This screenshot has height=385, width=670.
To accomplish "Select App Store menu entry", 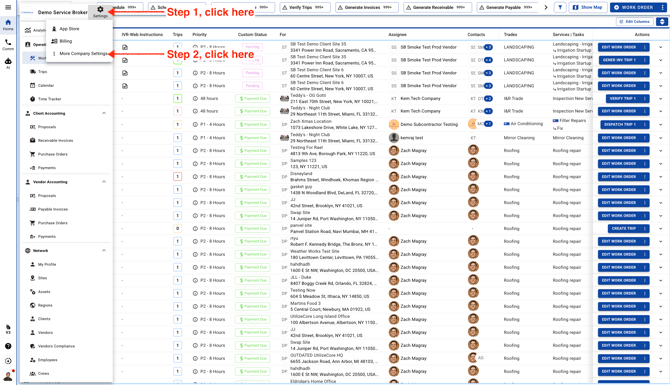I will coord(69,29).
